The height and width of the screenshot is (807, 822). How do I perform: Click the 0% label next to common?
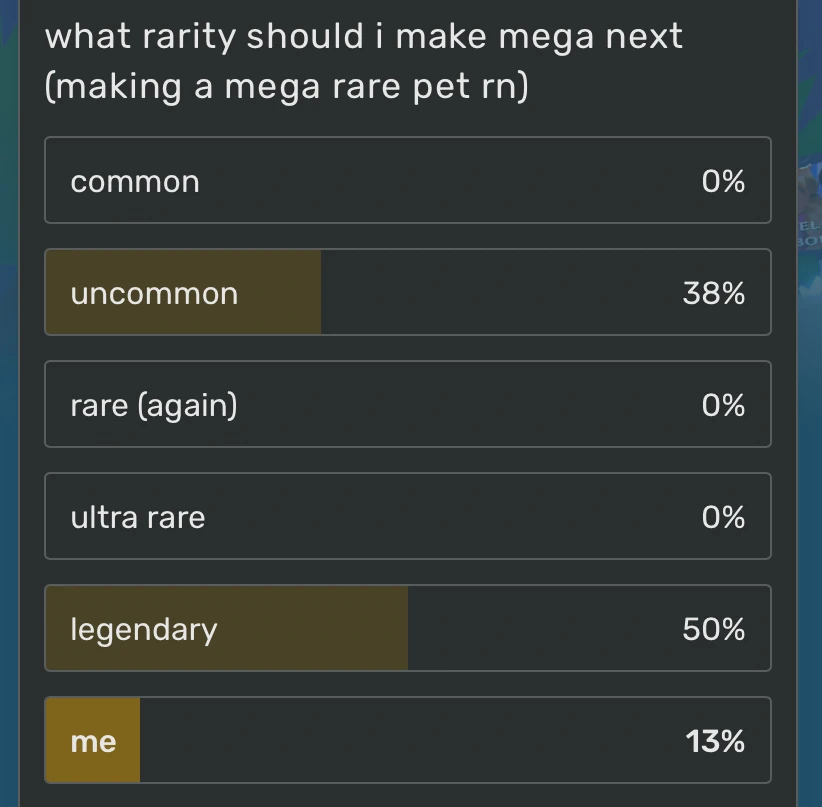coord(725,181)
